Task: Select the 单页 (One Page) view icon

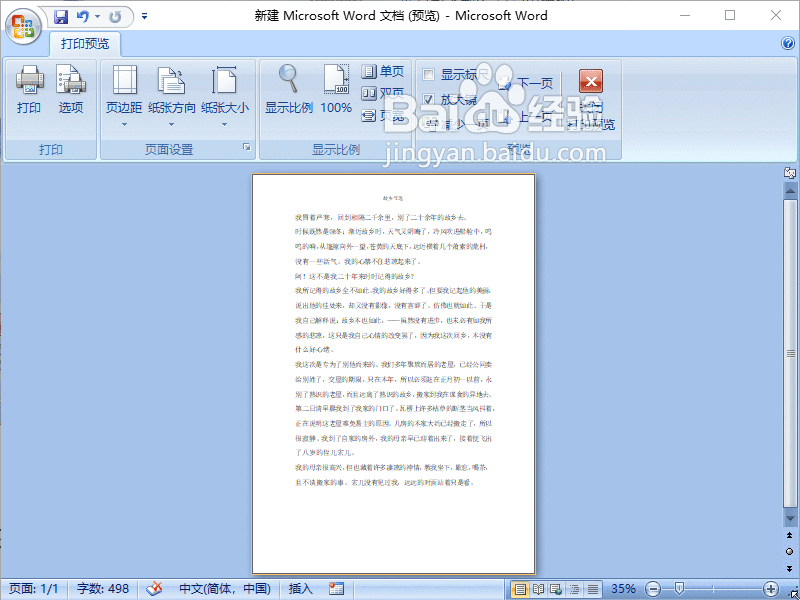Action: pyautogui.click(x=381, y=71)
